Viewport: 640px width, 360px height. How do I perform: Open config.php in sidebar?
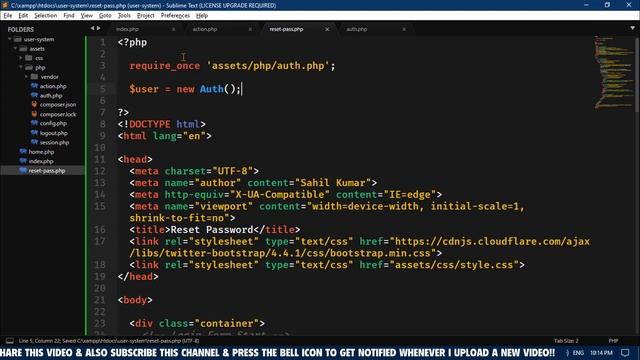53,123
